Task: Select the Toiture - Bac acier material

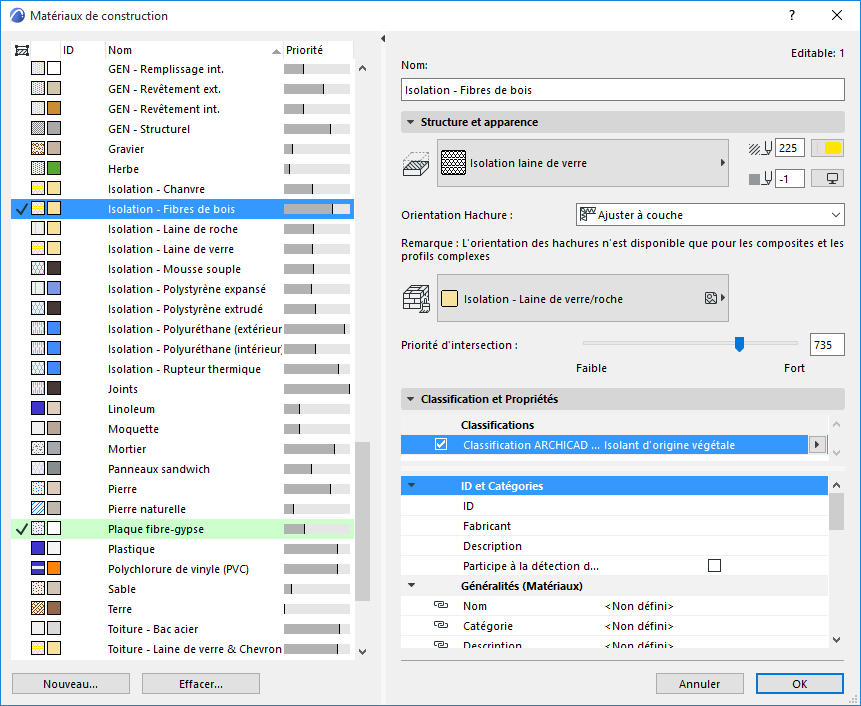Action: (182, 629)
